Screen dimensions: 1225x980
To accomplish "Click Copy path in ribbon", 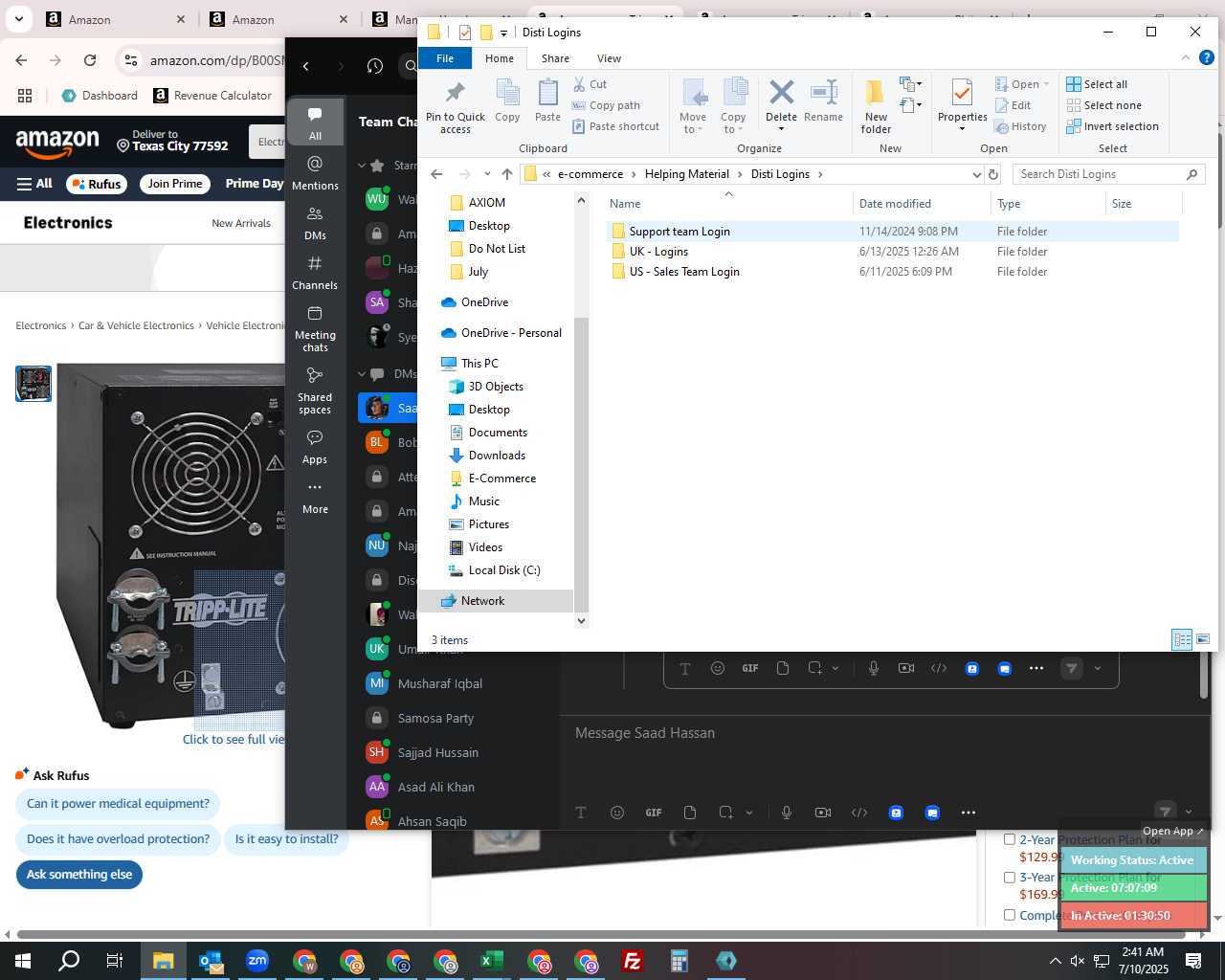I will 606,105.
